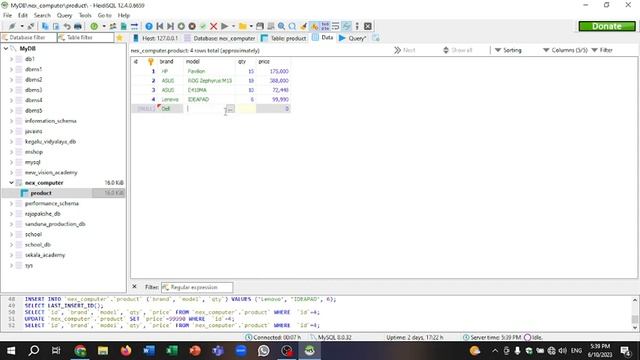The image size is (640, 360).
Task: Click the broom clear icon
Action: coord(303,26)
